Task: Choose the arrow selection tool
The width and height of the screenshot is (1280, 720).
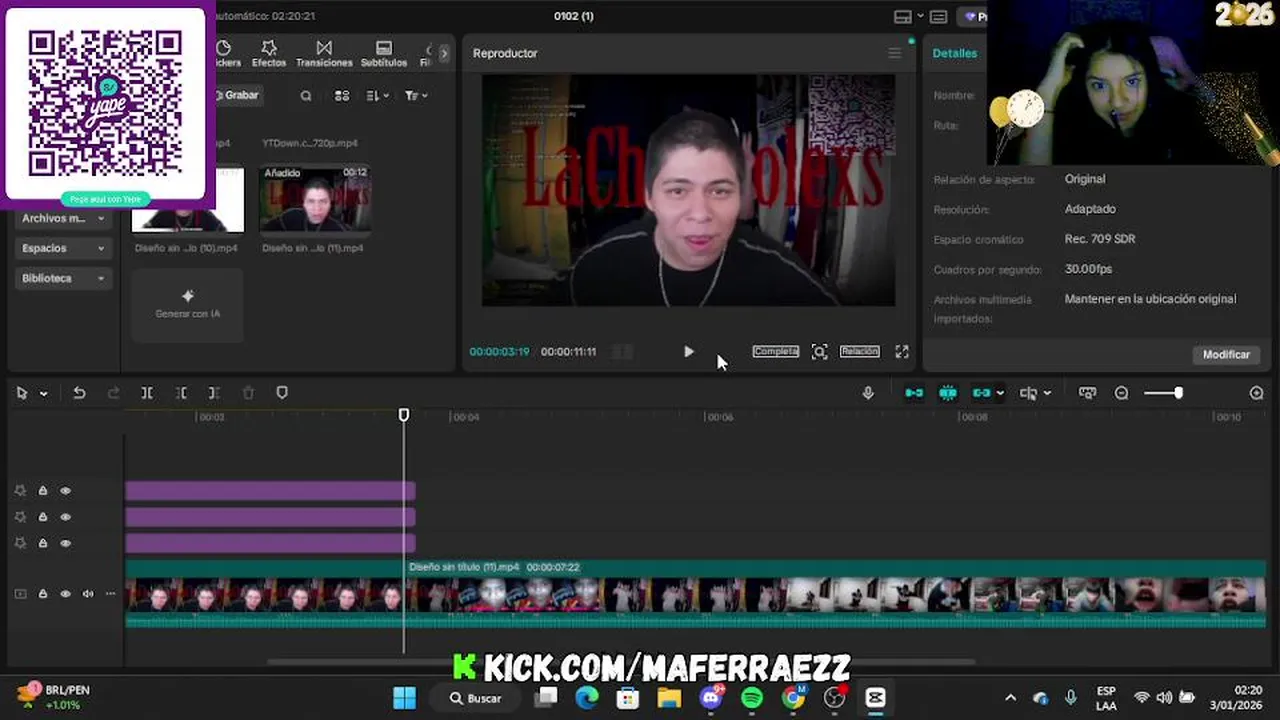Action: [x=22, y=393]
